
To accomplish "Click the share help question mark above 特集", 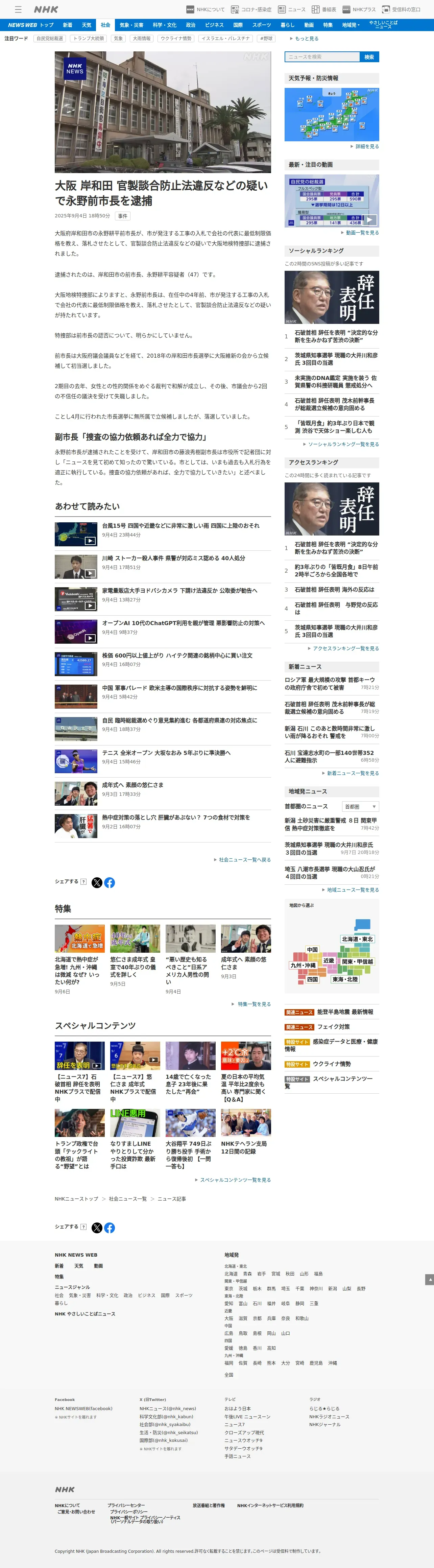I will [x=83, y=881].
